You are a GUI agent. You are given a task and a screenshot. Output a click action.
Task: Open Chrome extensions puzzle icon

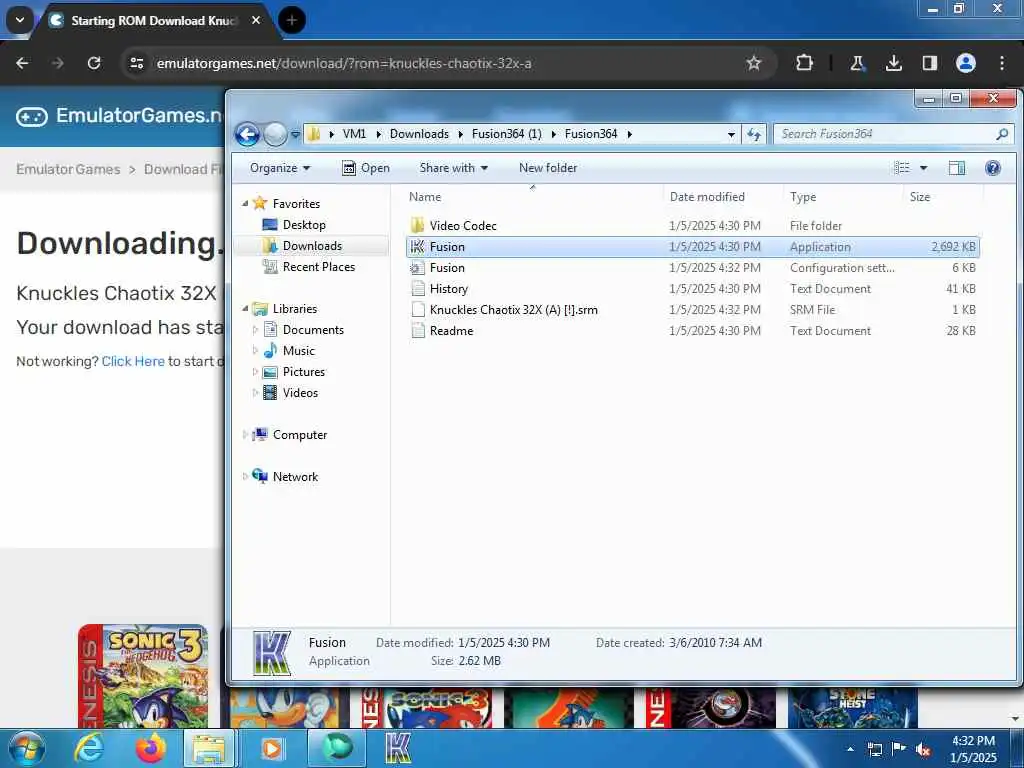coord(805,63)
